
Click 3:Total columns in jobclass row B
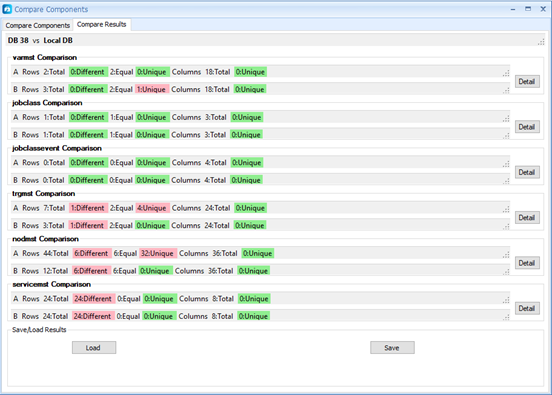pyautogui.click(x=215, y=135)
